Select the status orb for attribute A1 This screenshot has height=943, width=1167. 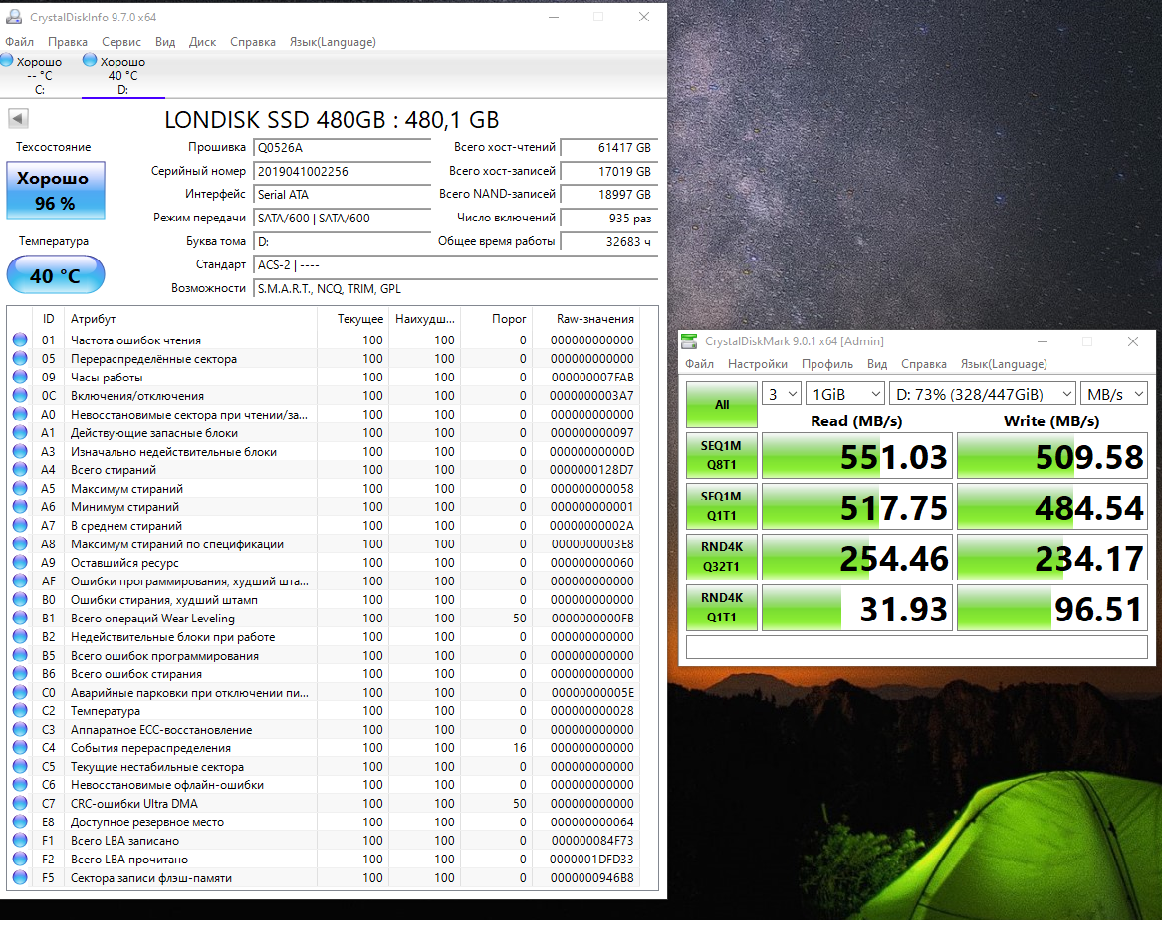[x=20, y=432]
